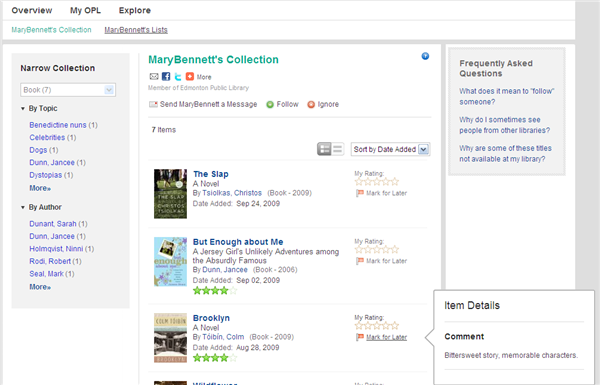
Task: Click the More sharing text link
Action: [x=204, y=77]
